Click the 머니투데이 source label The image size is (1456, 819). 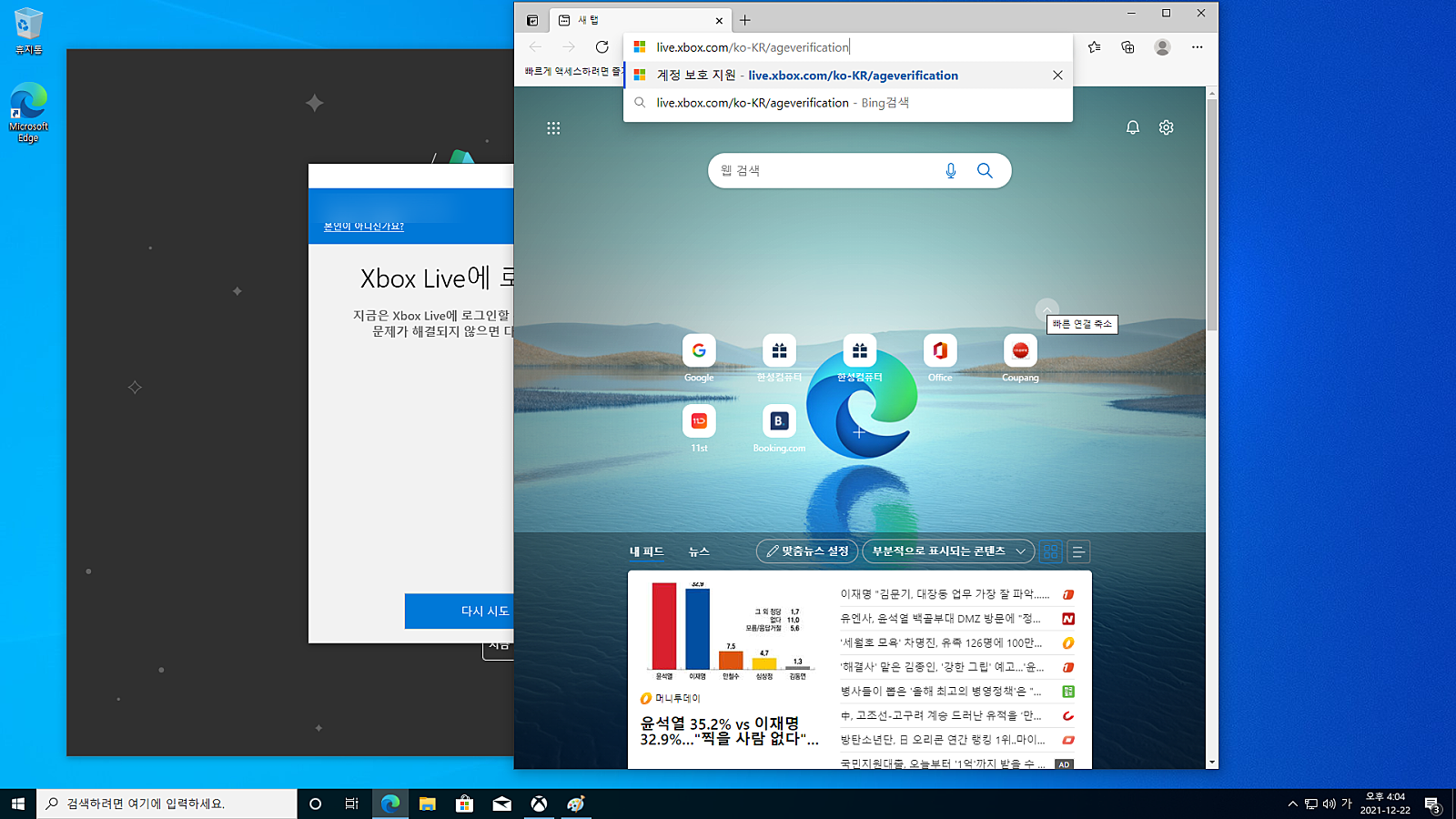(671, 699)
